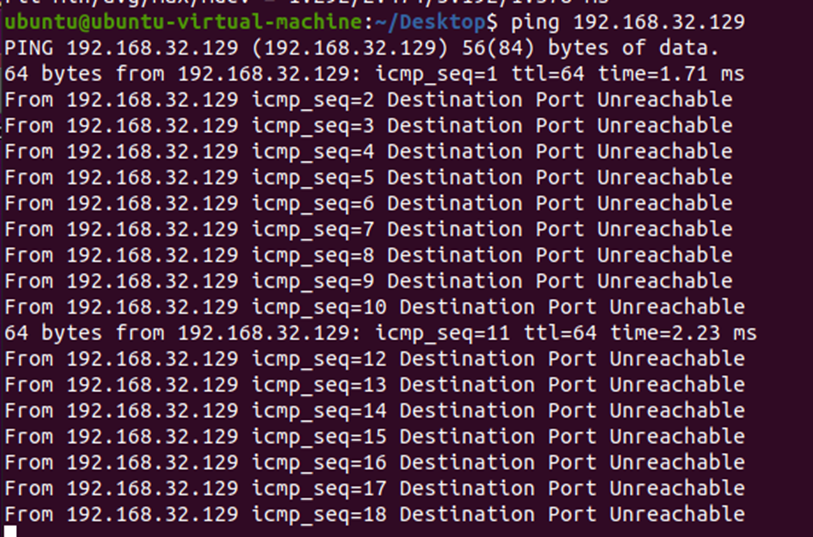
Task: Click the icmp_seq=4 output line
Action: 368,152
